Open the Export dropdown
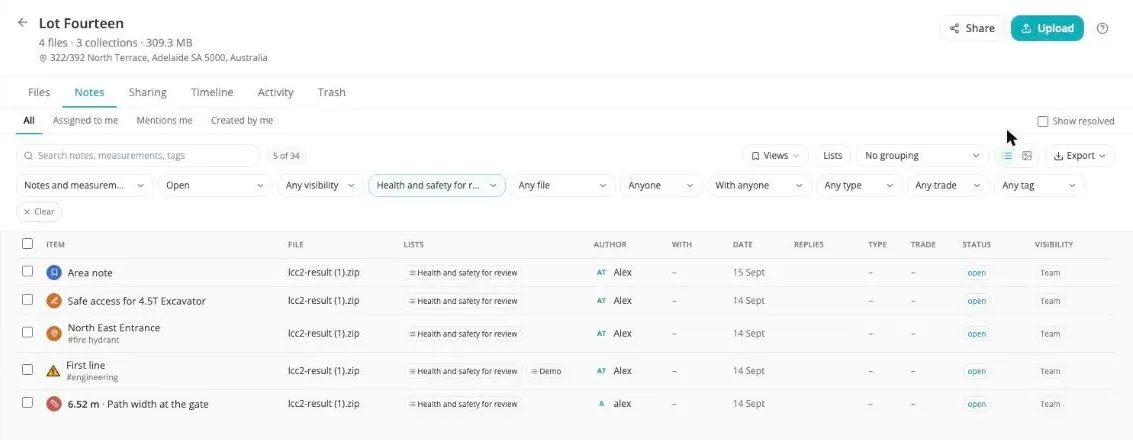The image size is (1133, 440). (1080, 155)
